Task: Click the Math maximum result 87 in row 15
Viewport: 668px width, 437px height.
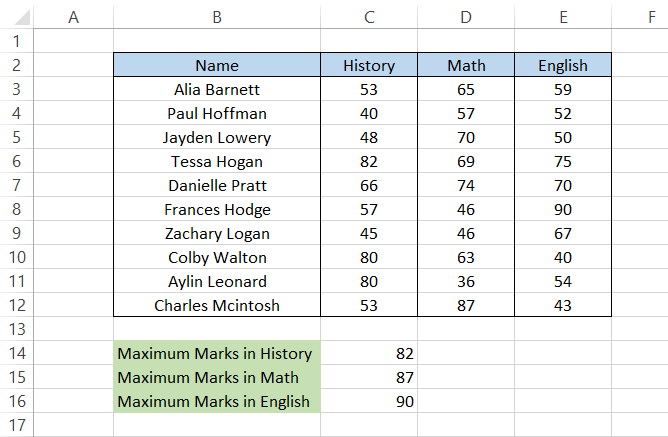Action: (369, 377)
